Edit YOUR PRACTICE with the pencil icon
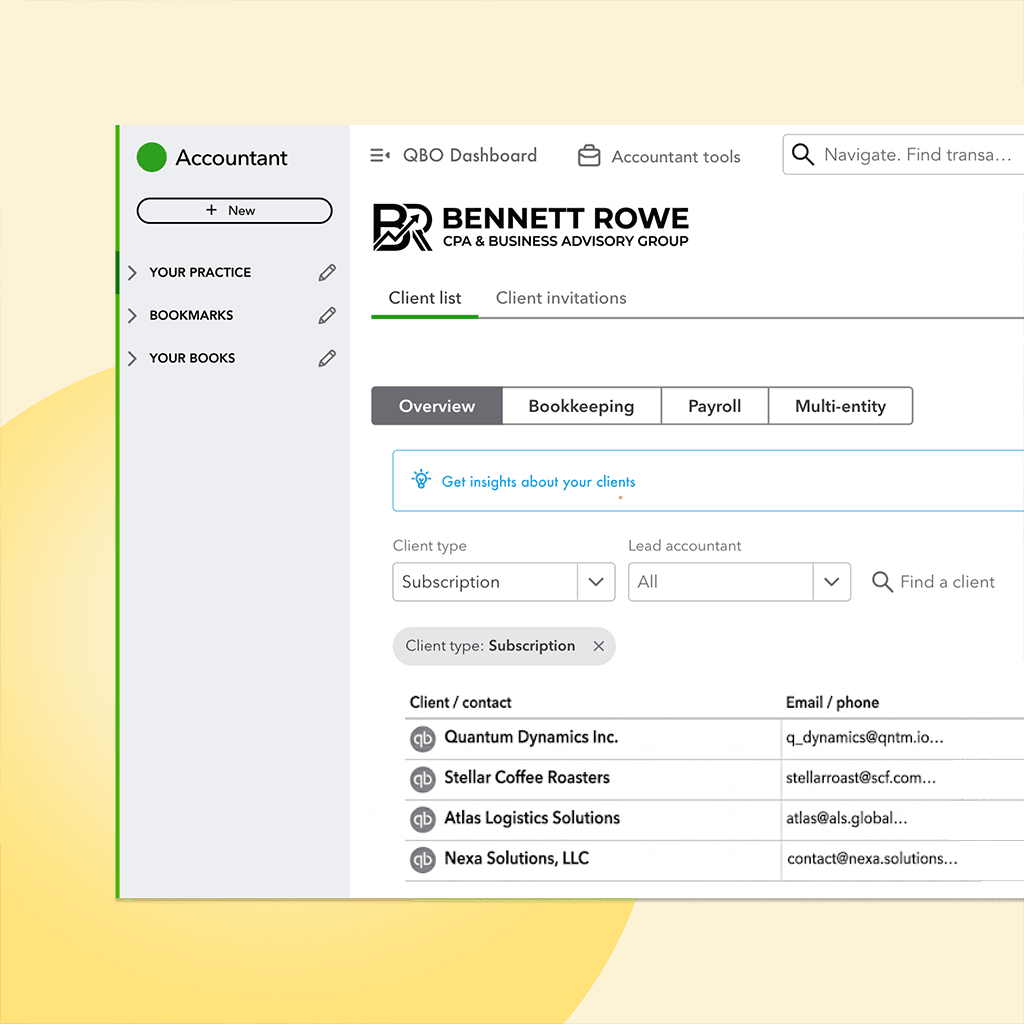This screenshot has width=1024, height=1024. (x=327, y=272)
